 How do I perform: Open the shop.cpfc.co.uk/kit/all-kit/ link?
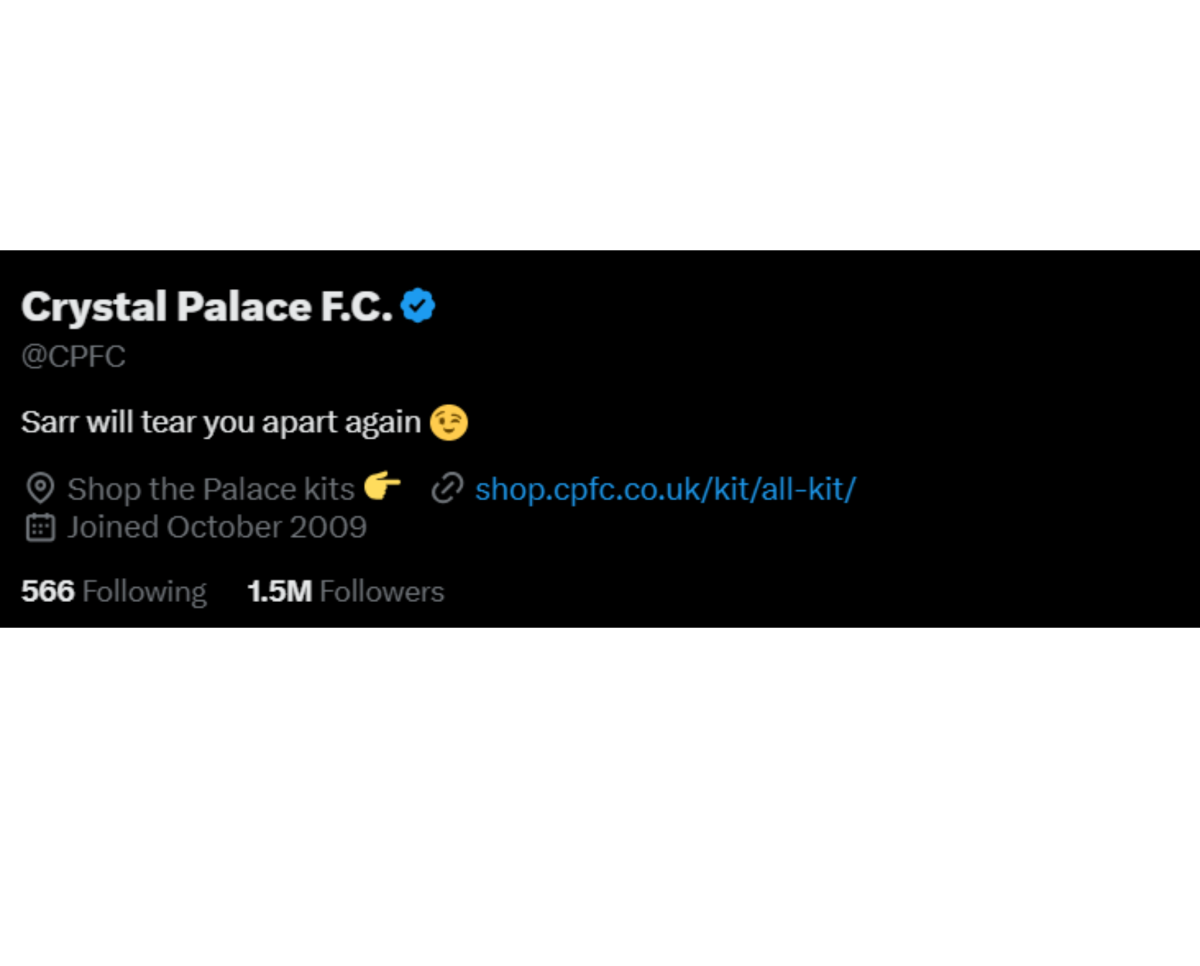(665, 489)
